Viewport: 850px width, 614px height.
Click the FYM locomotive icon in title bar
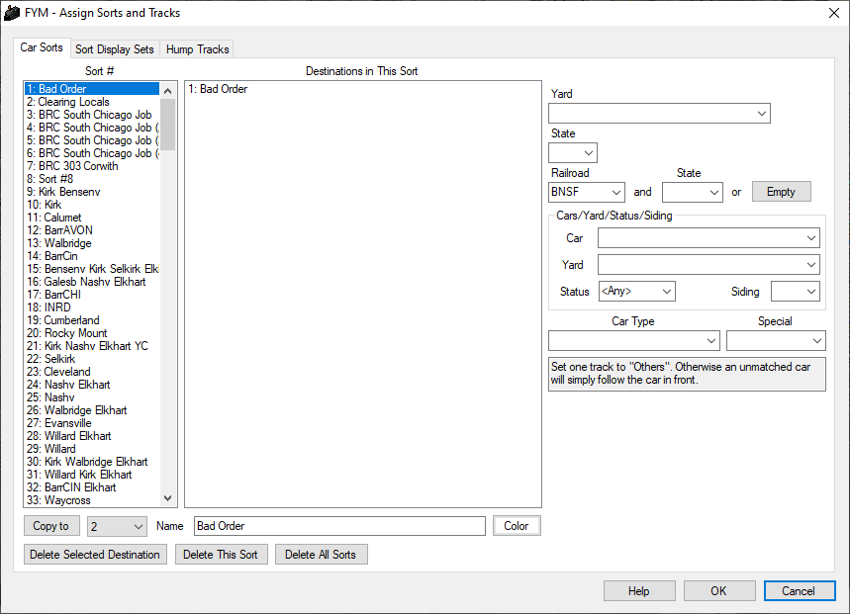coord(12,13)
